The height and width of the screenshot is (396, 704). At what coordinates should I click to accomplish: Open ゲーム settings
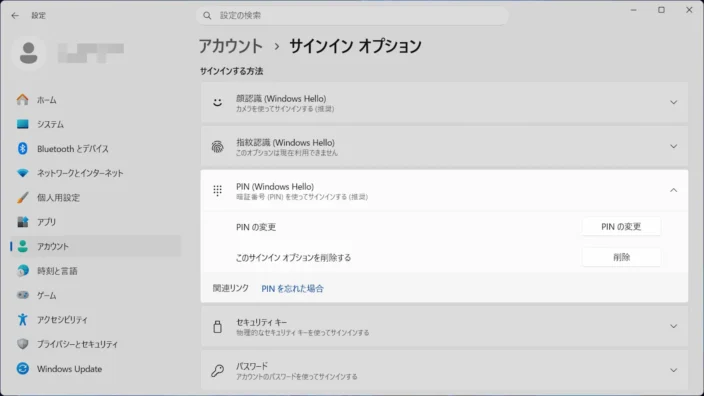(96, 295)
